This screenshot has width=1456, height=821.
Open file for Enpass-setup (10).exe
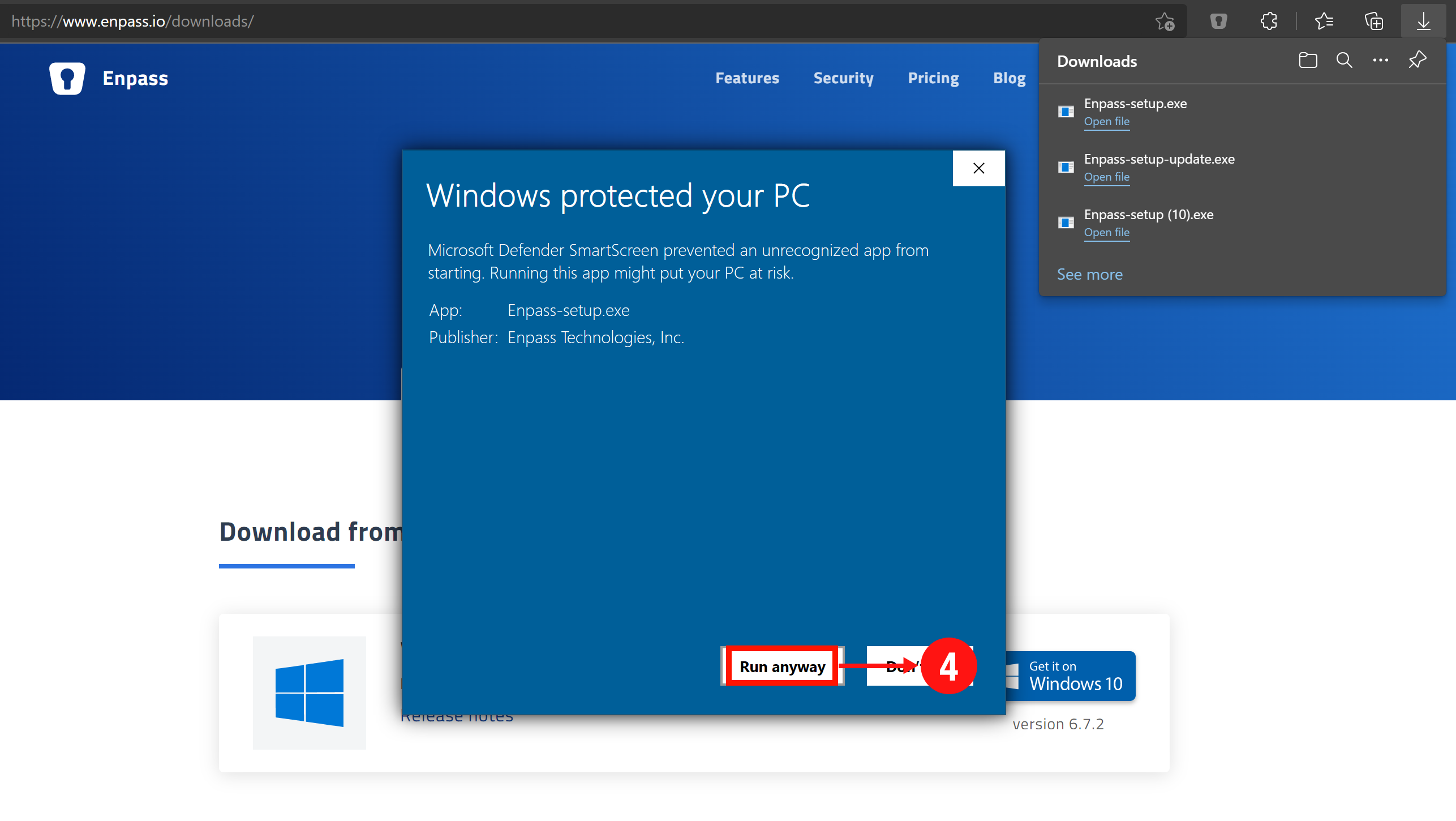point(1106,233)
